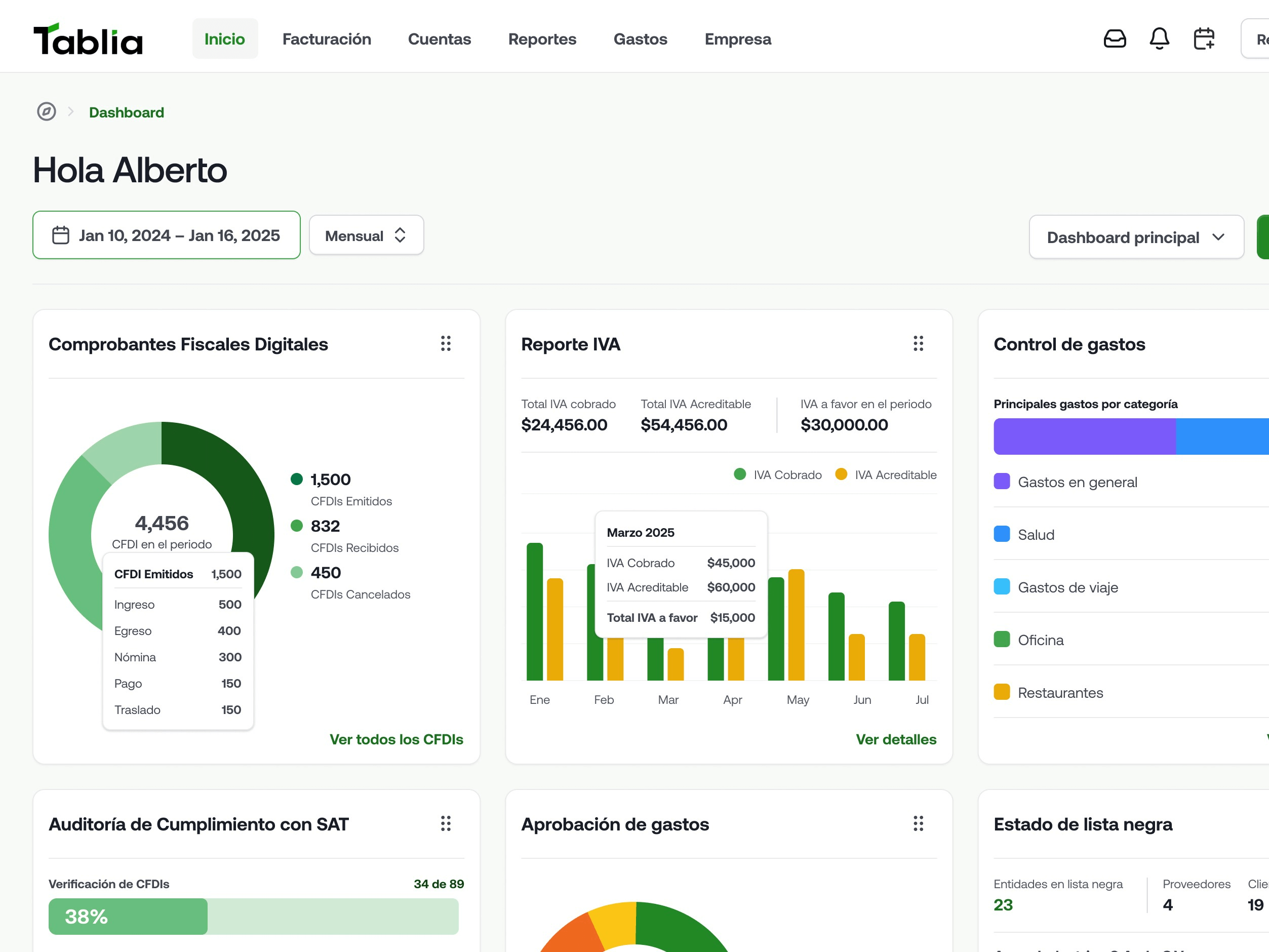Toggle IVA Acreditable legend series

(x=886, y=474)
